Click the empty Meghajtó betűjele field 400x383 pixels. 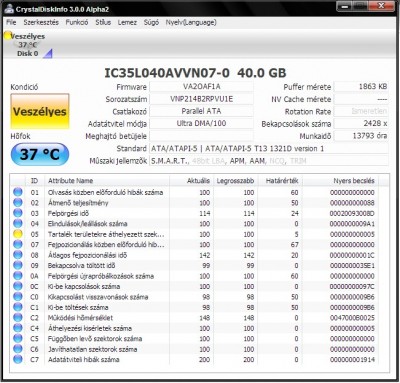[x=201, y=136]
